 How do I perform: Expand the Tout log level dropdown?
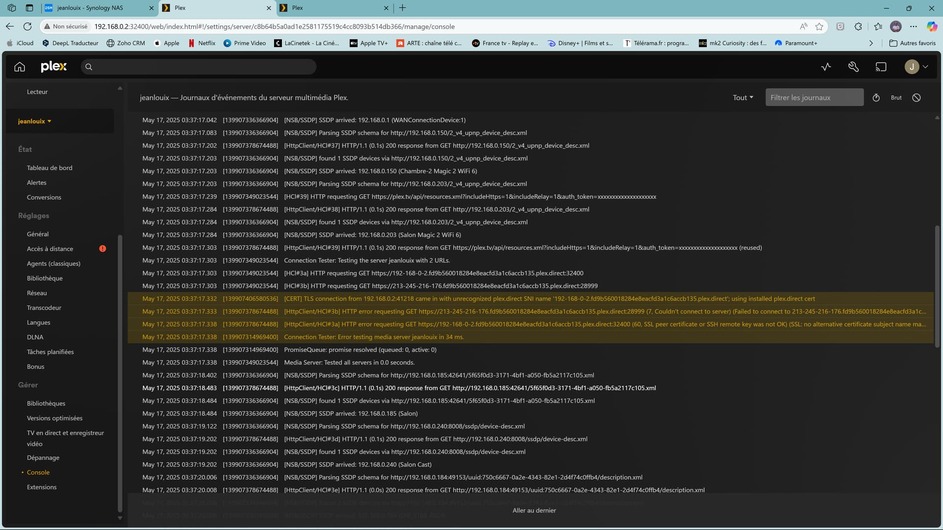743,97
